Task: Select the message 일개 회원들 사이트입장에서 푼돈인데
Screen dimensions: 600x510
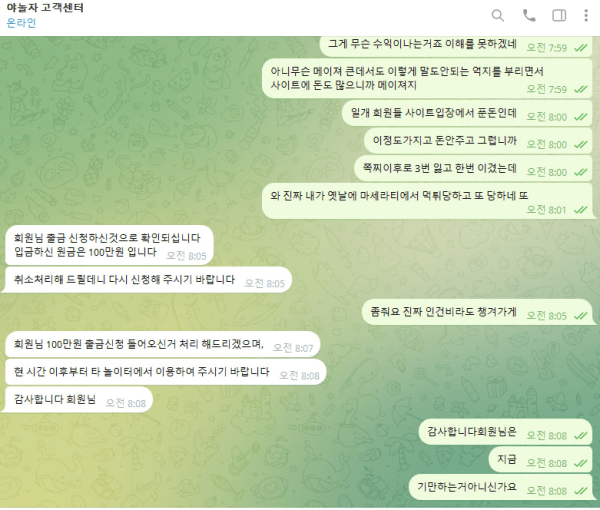Action: (467, 113)
